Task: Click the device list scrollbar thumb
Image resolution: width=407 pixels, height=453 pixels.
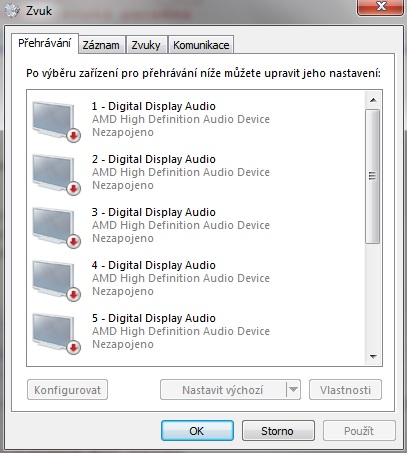Action: click(373, 176)
